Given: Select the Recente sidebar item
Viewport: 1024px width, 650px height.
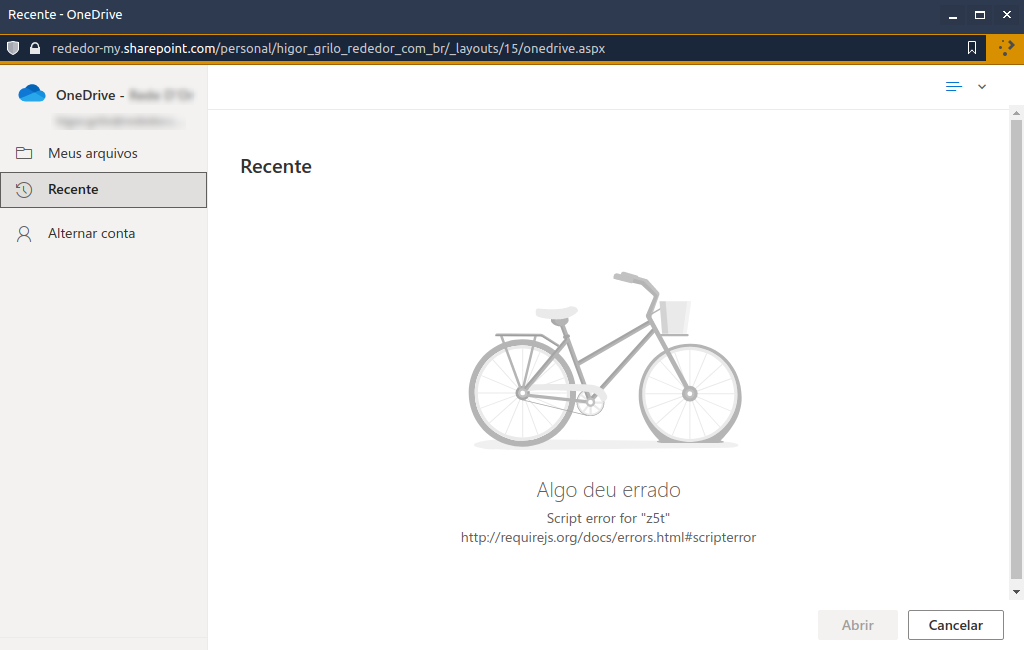Looking at the screenshot, I should (x=104, y=190).
